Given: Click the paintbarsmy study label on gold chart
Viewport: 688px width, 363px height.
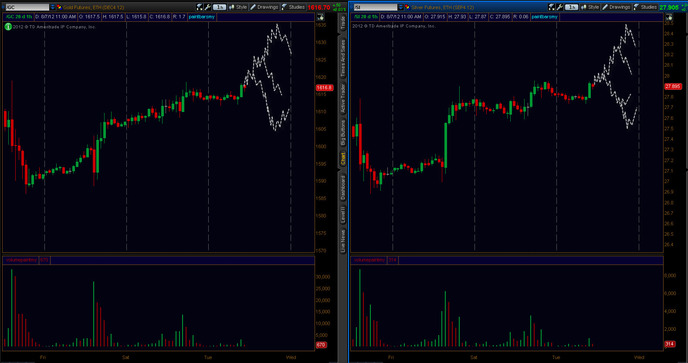Looking at the screenshot, I should pyautogui.click(x=201, y=17).
